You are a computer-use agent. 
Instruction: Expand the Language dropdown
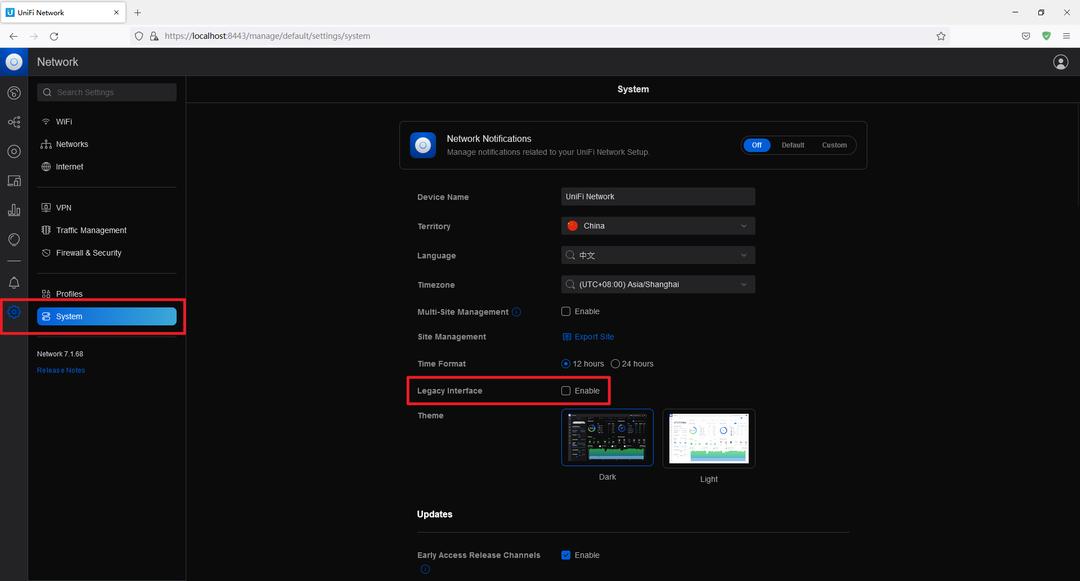(658, 256)
